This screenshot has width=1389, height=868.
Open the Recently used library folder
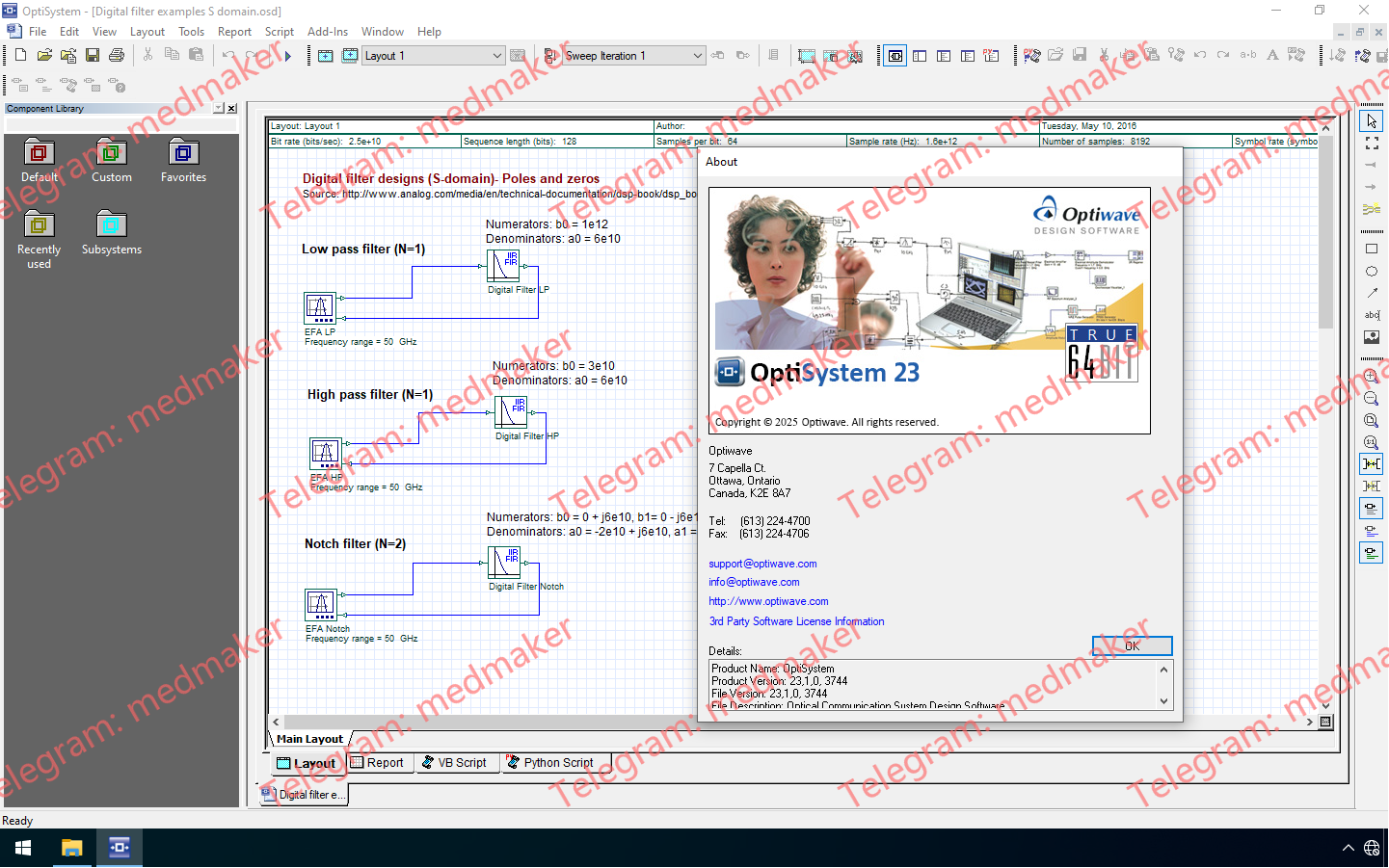(x=39, y=241)
